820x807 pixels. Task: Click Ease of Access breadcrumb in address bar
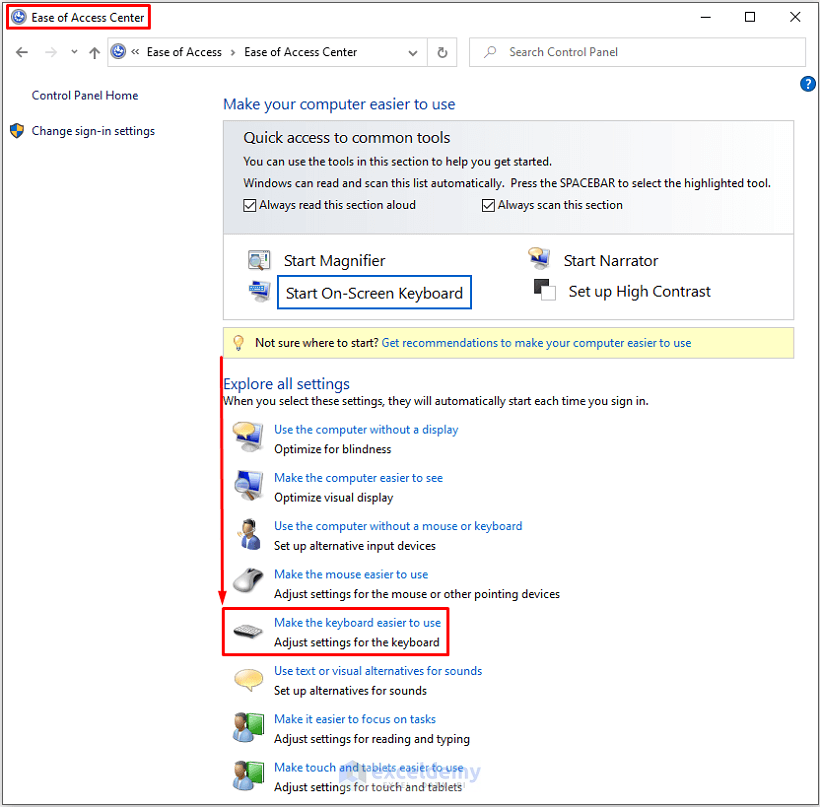coord(184,52)
